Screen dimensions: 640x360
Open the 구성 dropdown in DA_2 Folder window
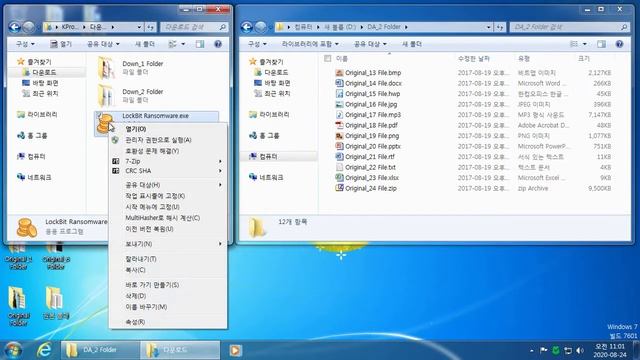[257, 44]
